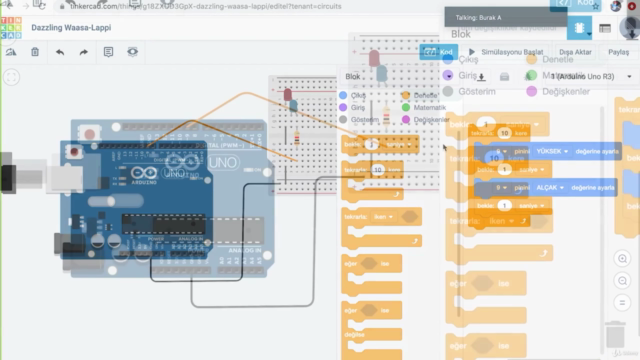Select the sharp Giriş purple category
This screenshot has width=640, height=360.
(x=353, y=107)
